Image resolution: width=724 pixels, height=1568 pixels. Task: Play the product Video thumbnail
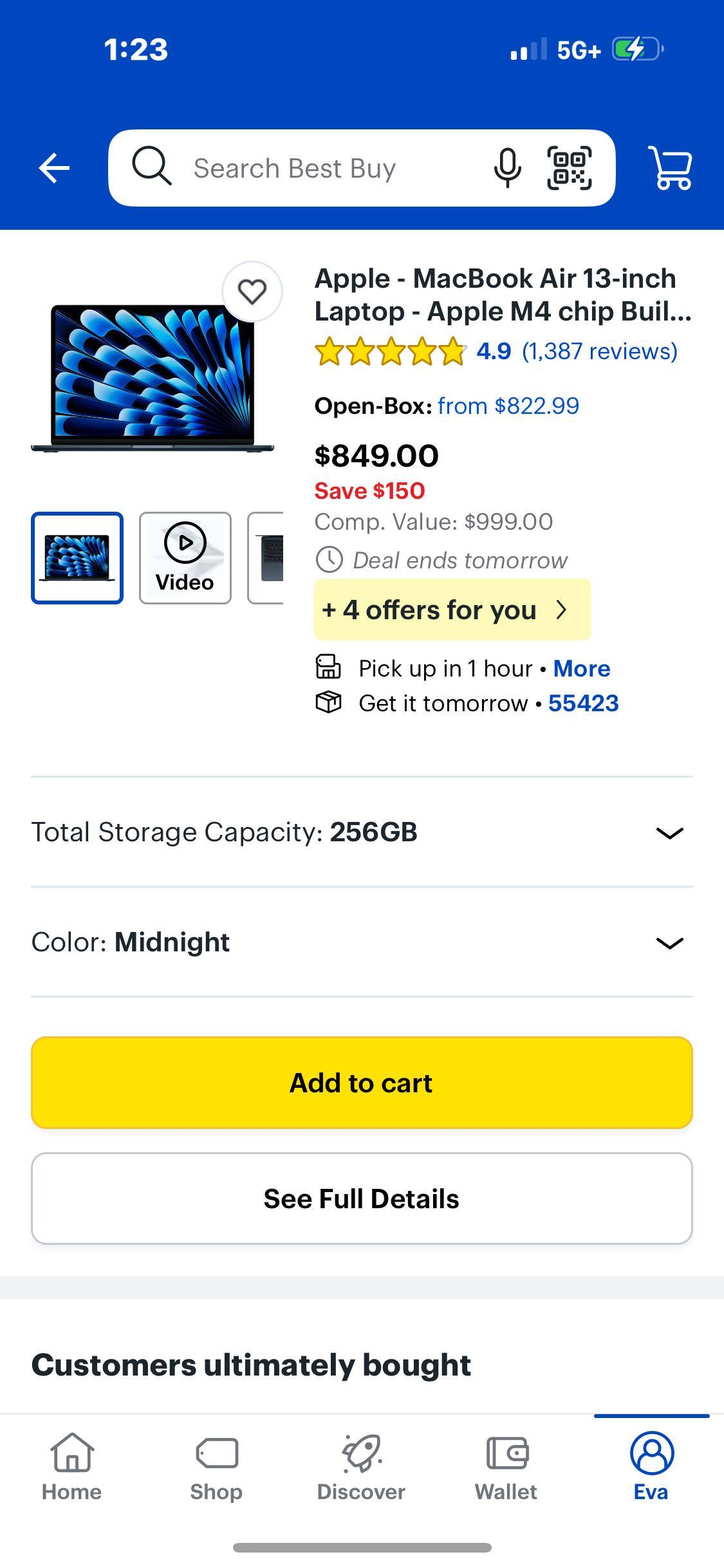[x=185, y=558]
